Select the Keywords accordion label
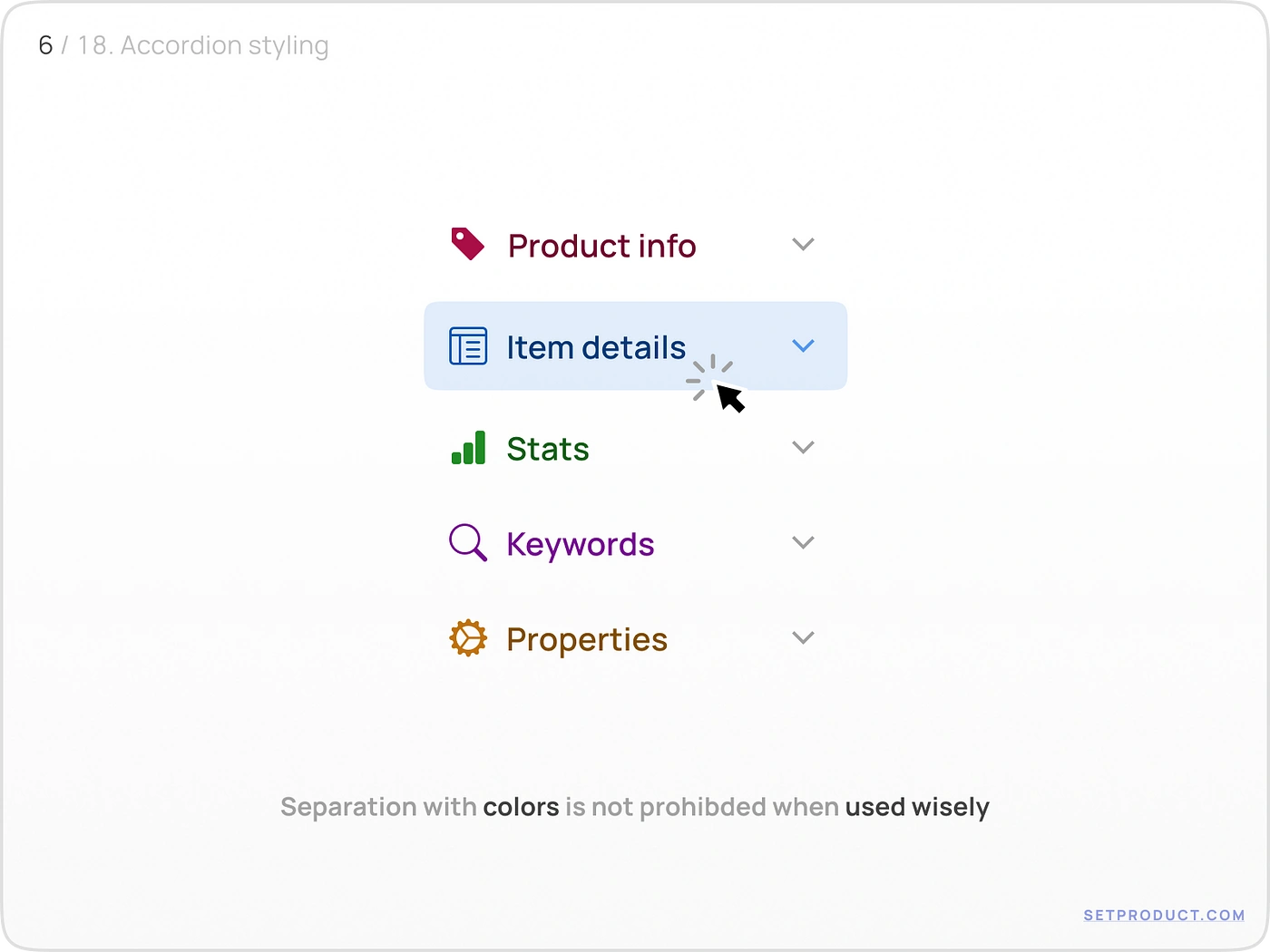The height and width of the screenshot is (952, 1270). (x=581, y=545)
